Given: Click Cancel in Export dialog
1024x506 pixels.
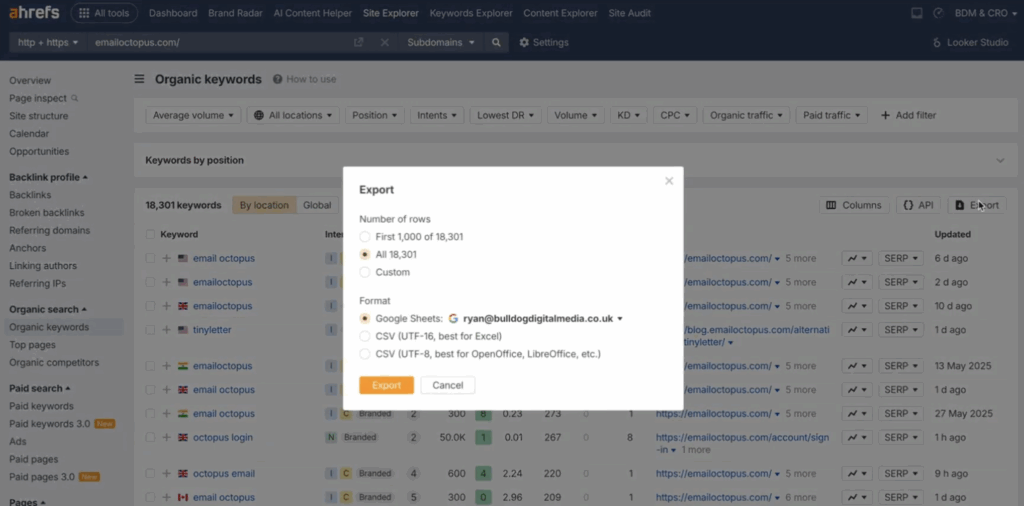Looking at the screenshot, I should pos(448,385).
